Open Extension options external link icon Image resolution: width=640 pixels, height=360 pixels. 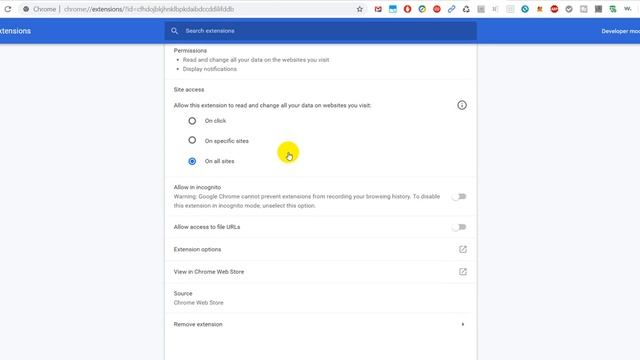pyautogui.click(x=462, y=249)
